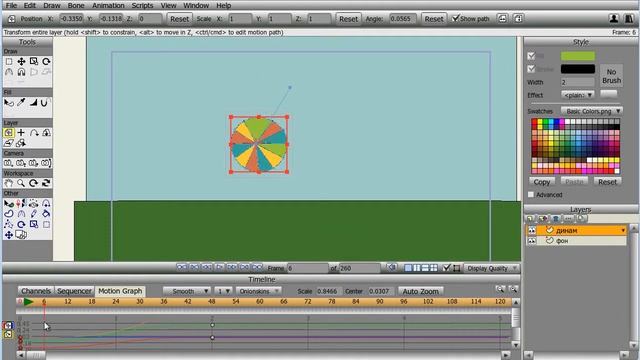Pick the Pan Workspace hand tool
The width and height of the screenshot is (640, 360).
pyautogui.click(x=9, y=183)
